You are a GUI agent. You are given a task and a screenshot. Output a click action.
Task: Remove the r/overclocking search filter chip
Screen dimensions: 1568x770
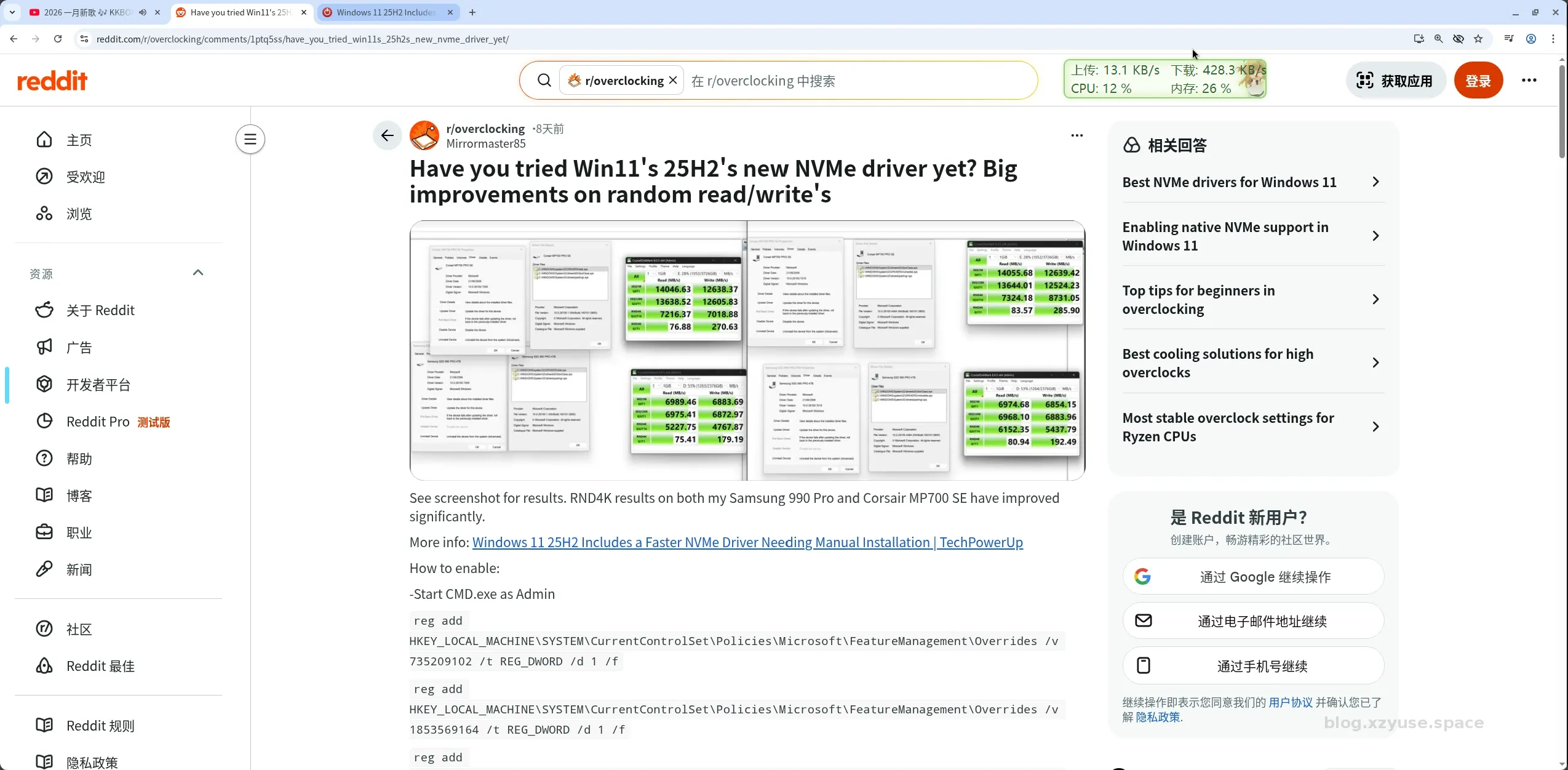pos(673,80)
